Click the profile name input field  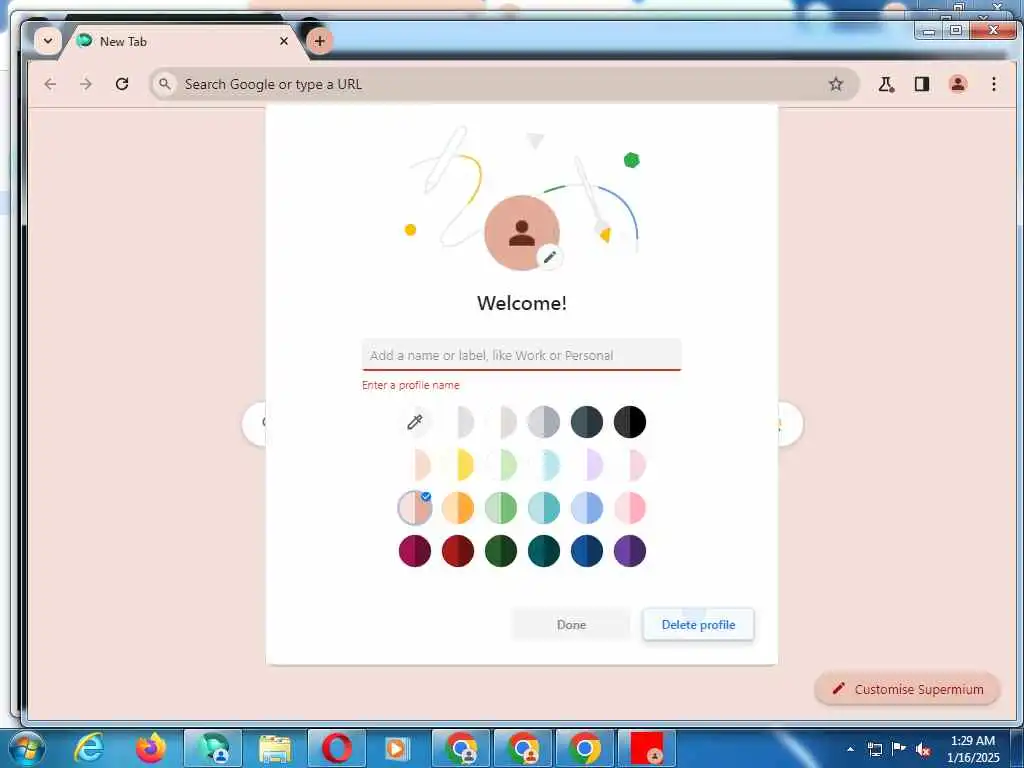coord(521,355)
